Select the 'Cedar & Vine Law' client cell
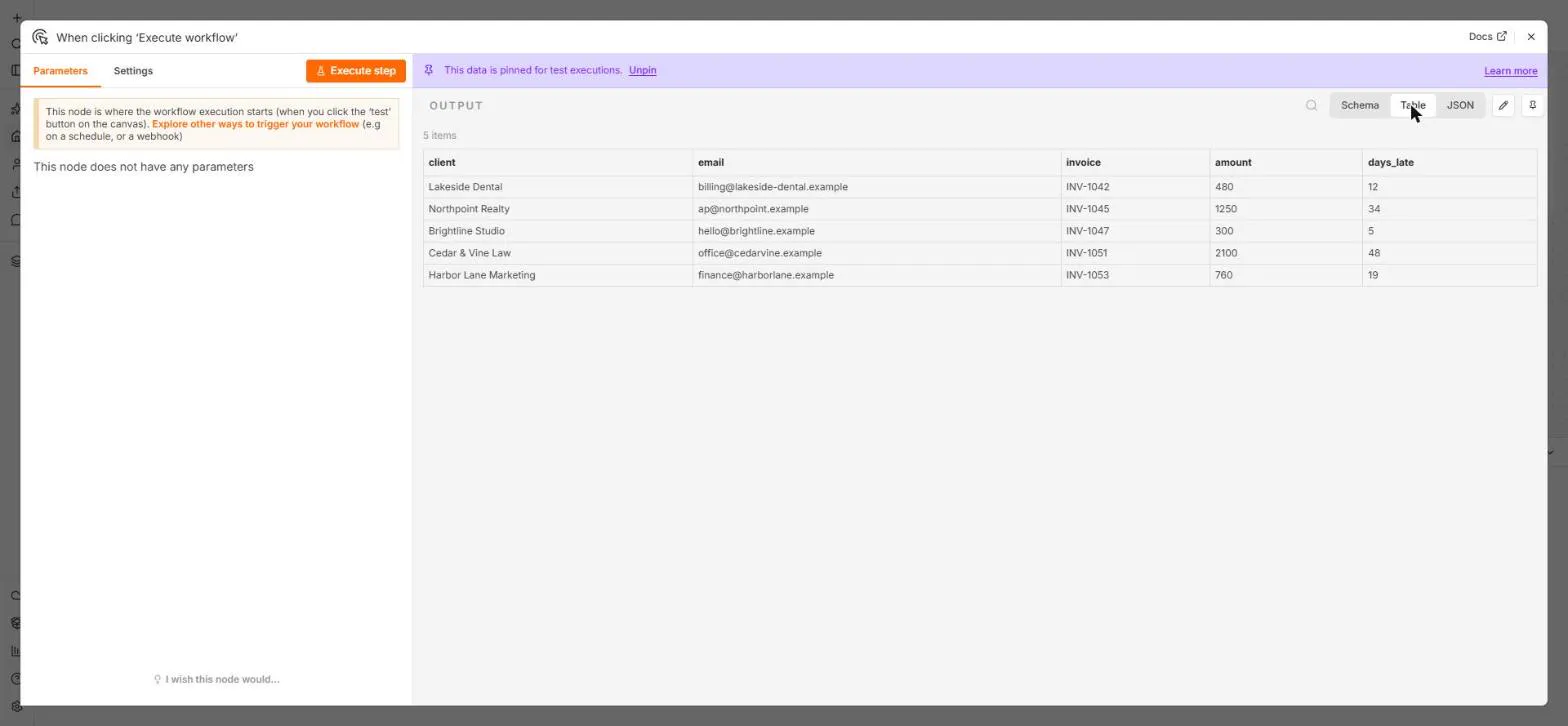The image size is (1568, 726). [557, 253]
